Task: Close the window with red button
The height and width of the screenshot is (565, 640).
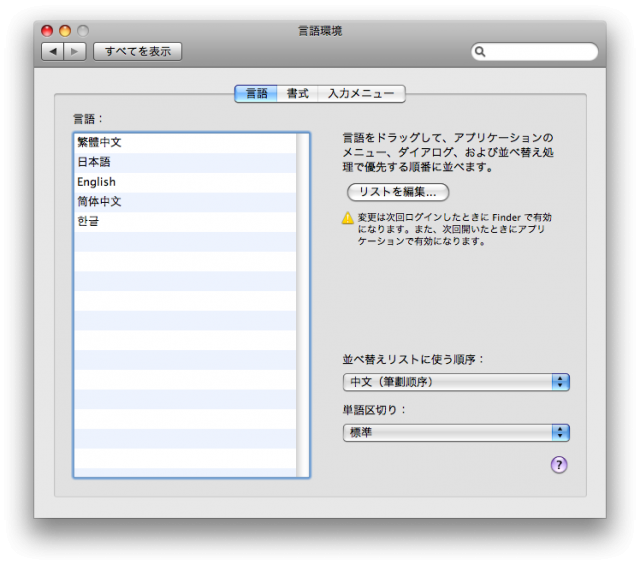Action: point(47,31)
